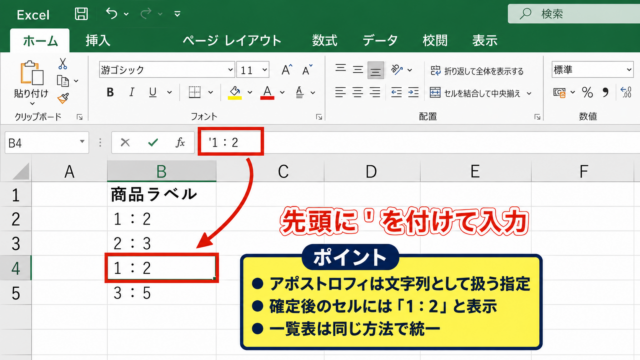
Task: Click the fx insert function icon
Action: point(180,142)
